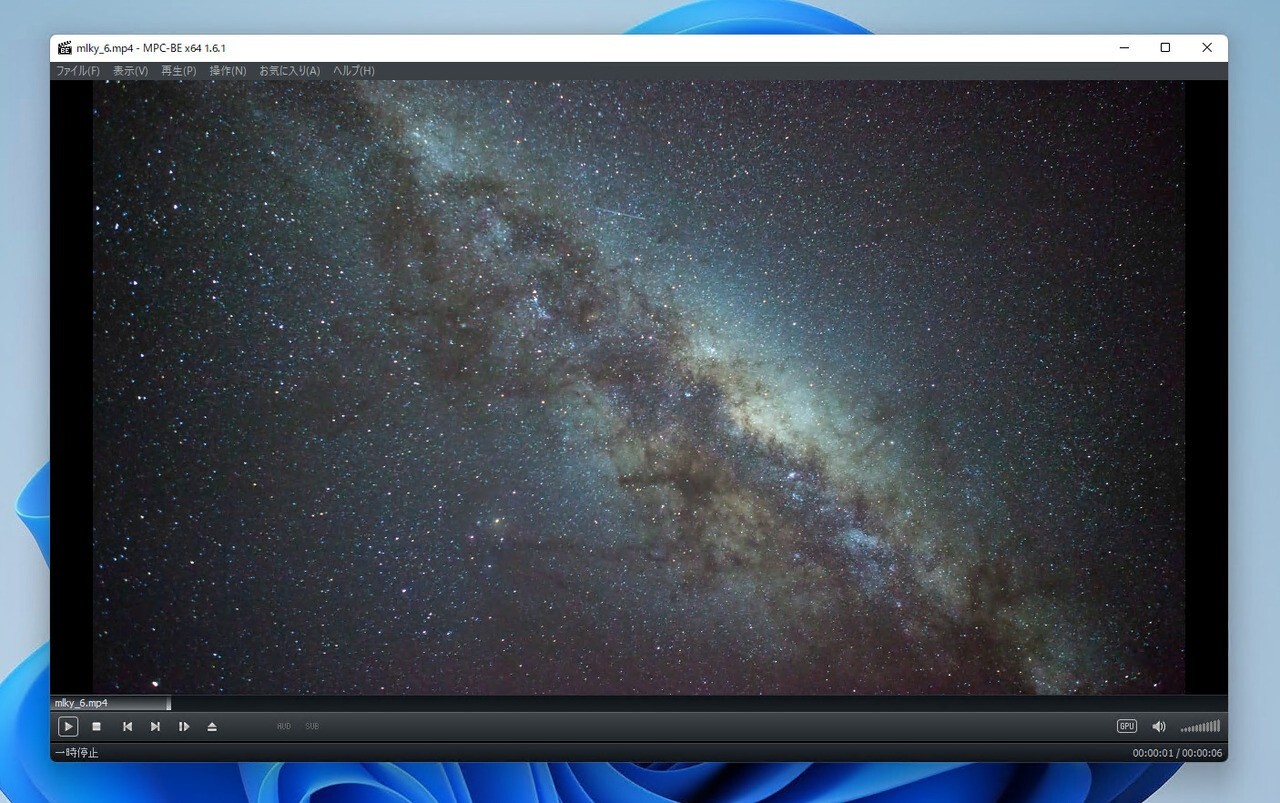This screenshot has height=803, width=1280.
Task: Close the MPC-BE window
Action: 1207,47
